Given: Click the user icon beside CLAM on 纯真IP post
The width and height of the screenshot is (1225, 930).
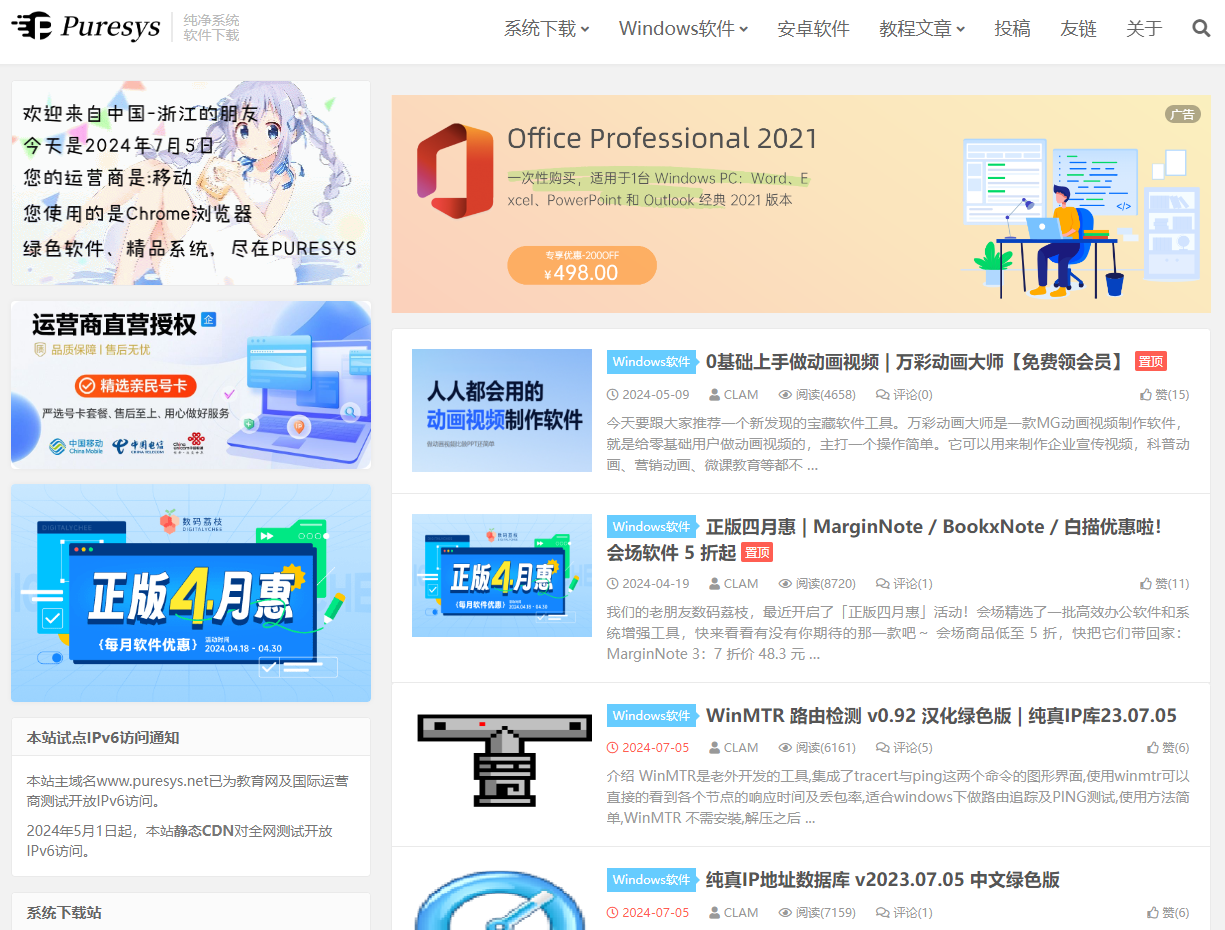Looking at the screenshot, I should click(x=715, y=913).
